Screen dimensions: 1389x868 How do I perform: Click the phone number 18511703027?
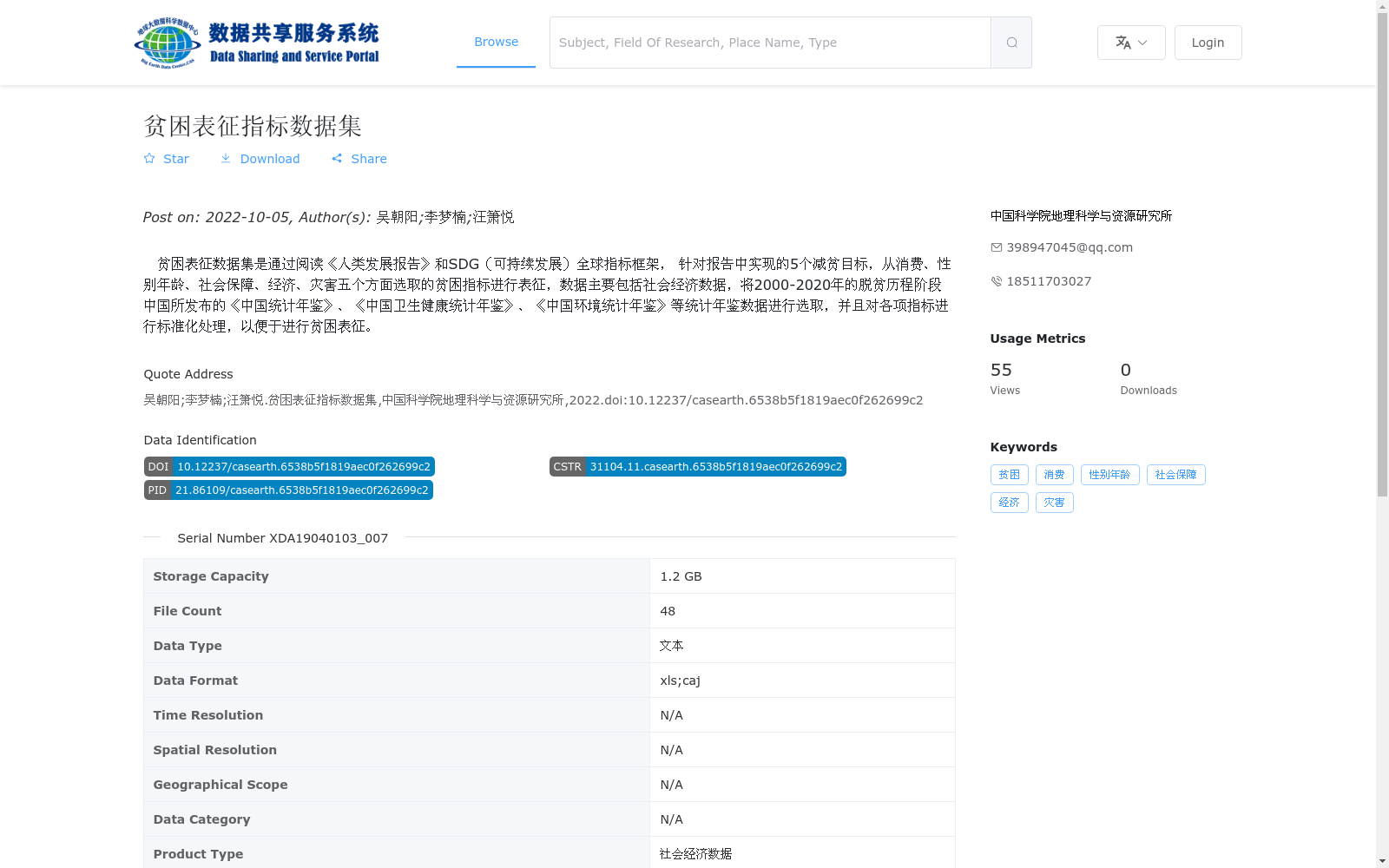(x=1049, y=281)
